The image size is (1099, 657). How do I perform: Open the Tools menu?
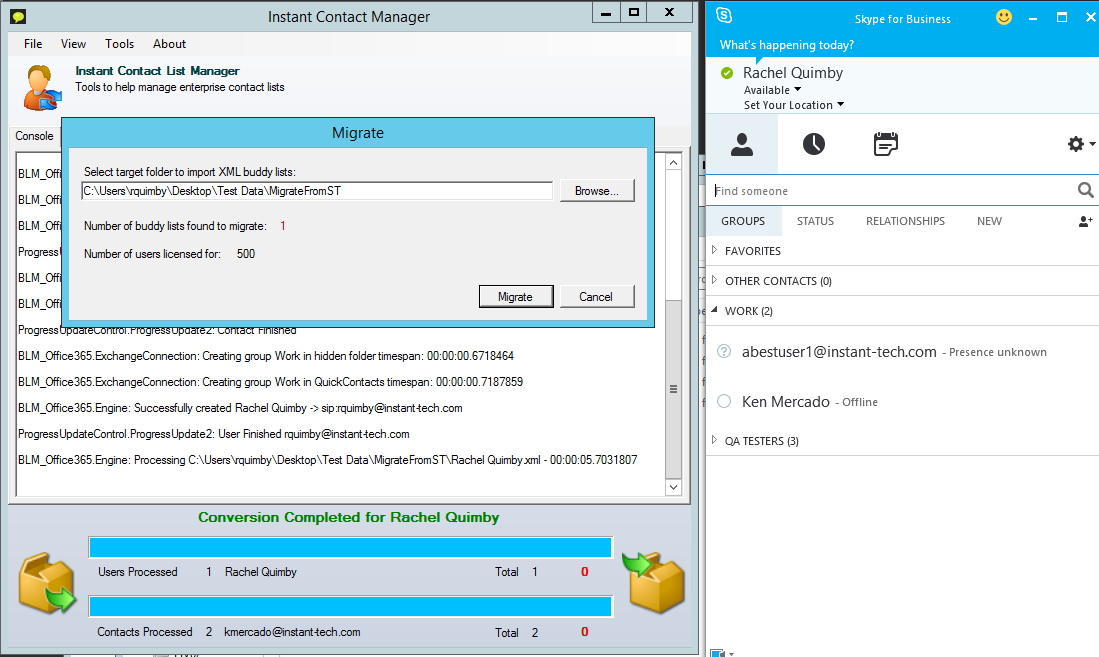(x=120, y=43)
